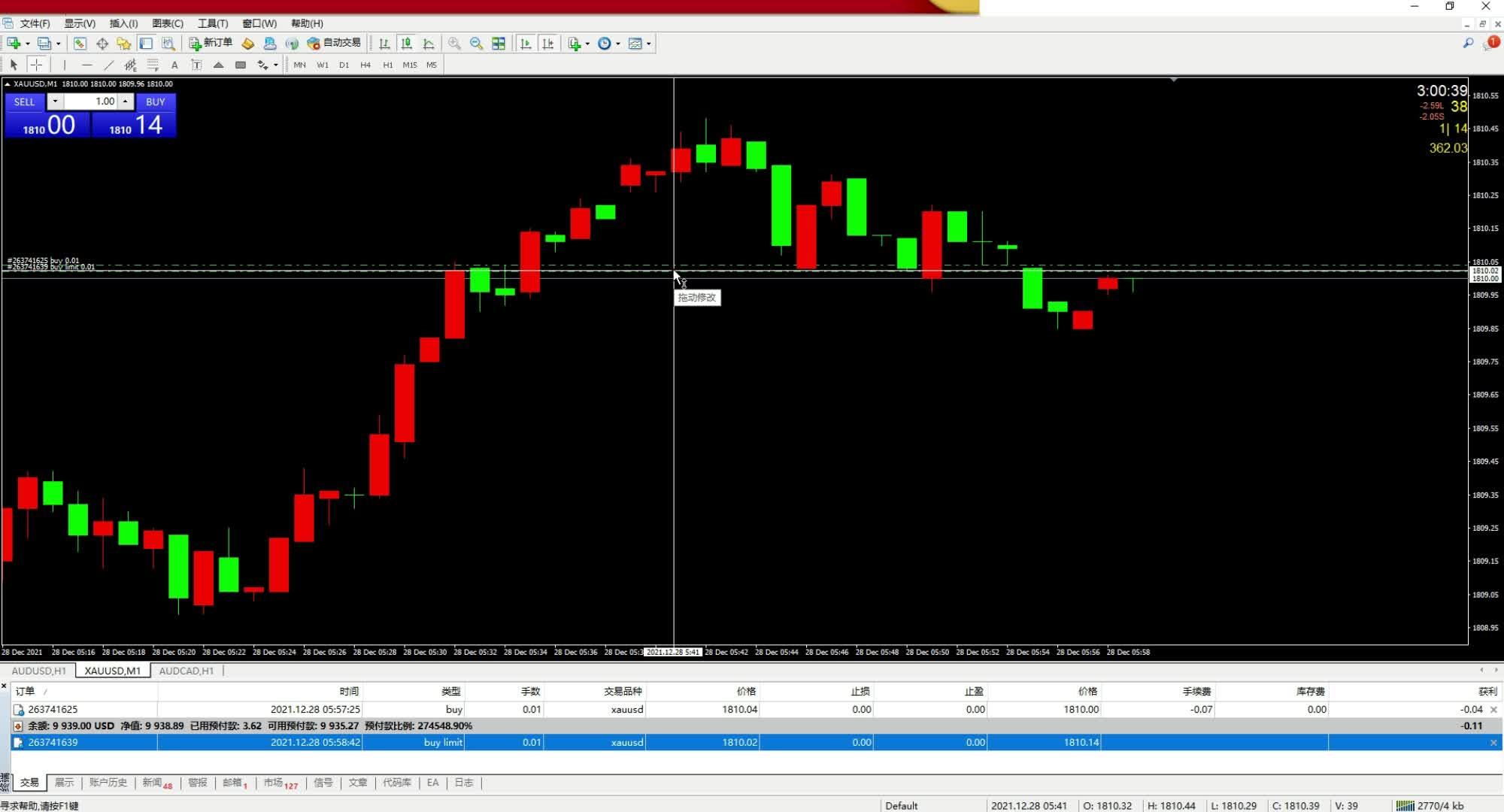Toggle chart auto scroll
The width and height of the screenshot is (1504, 812).
click(x=526, y=44)
